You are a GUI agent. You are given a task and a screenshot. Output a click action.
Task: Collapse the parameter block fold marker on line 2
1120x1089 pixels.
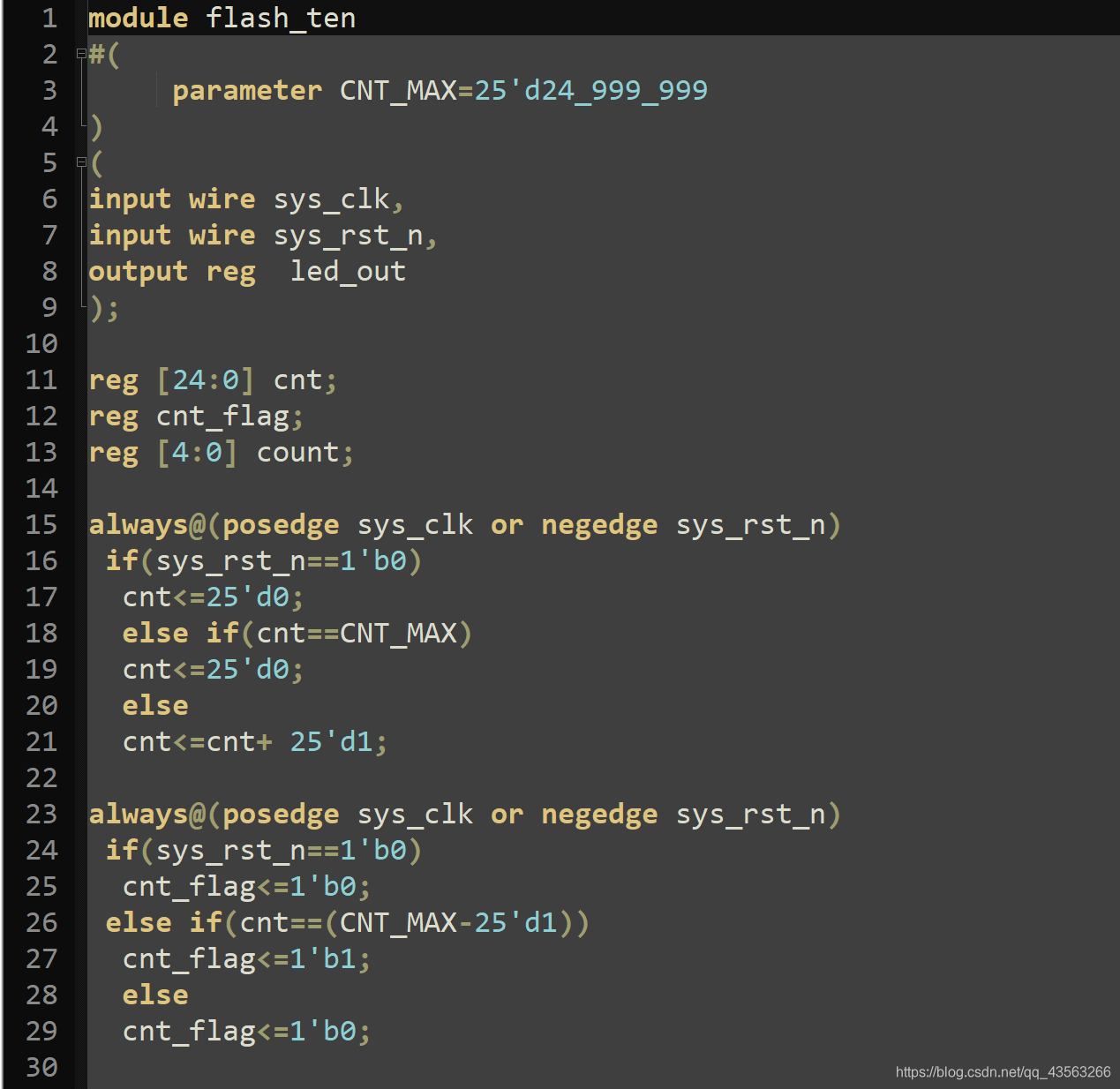tap(81, 54)
